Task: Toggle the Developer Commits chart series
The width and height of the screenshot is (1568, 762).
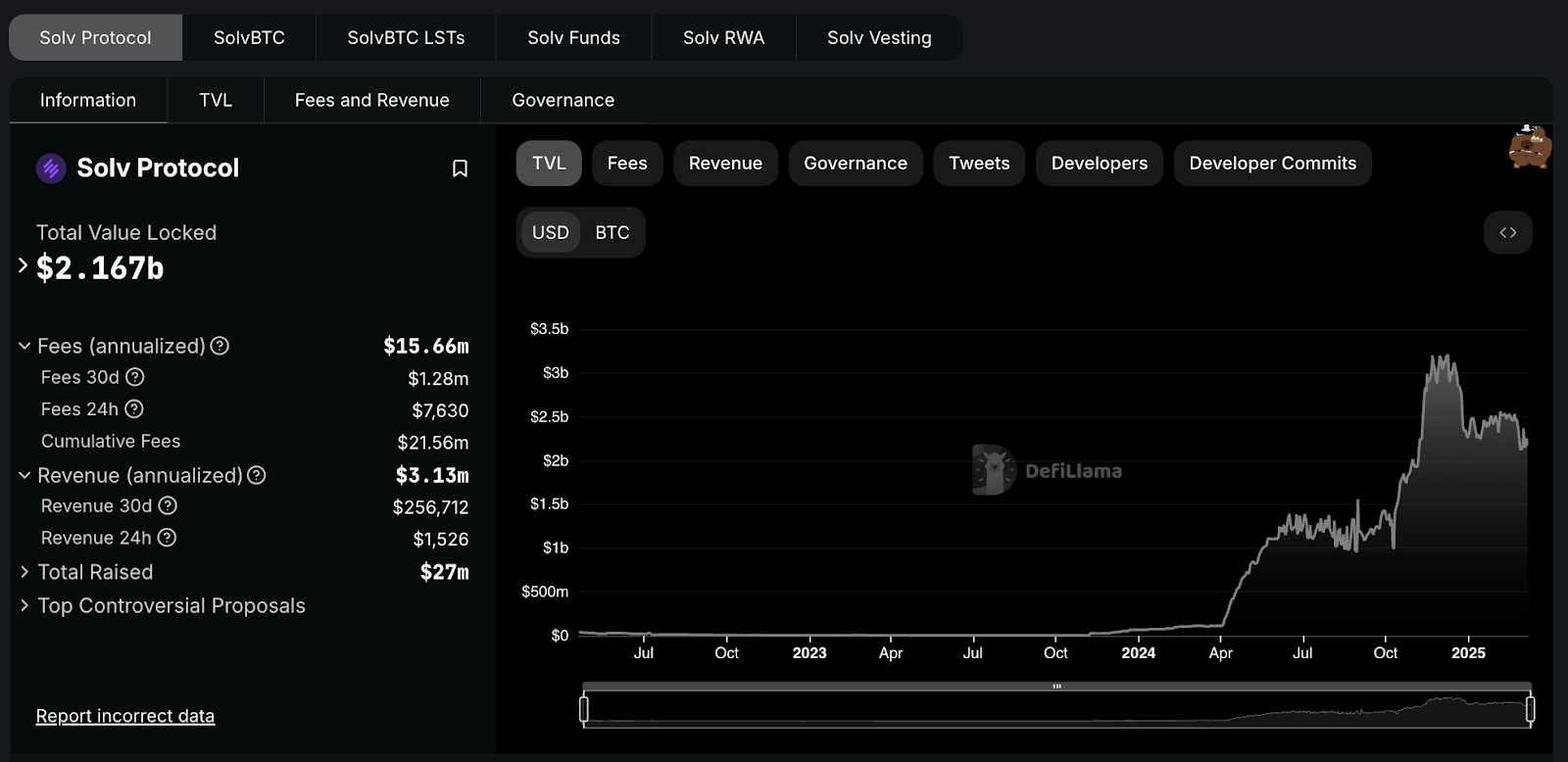Action: (x=1273, y=164)
